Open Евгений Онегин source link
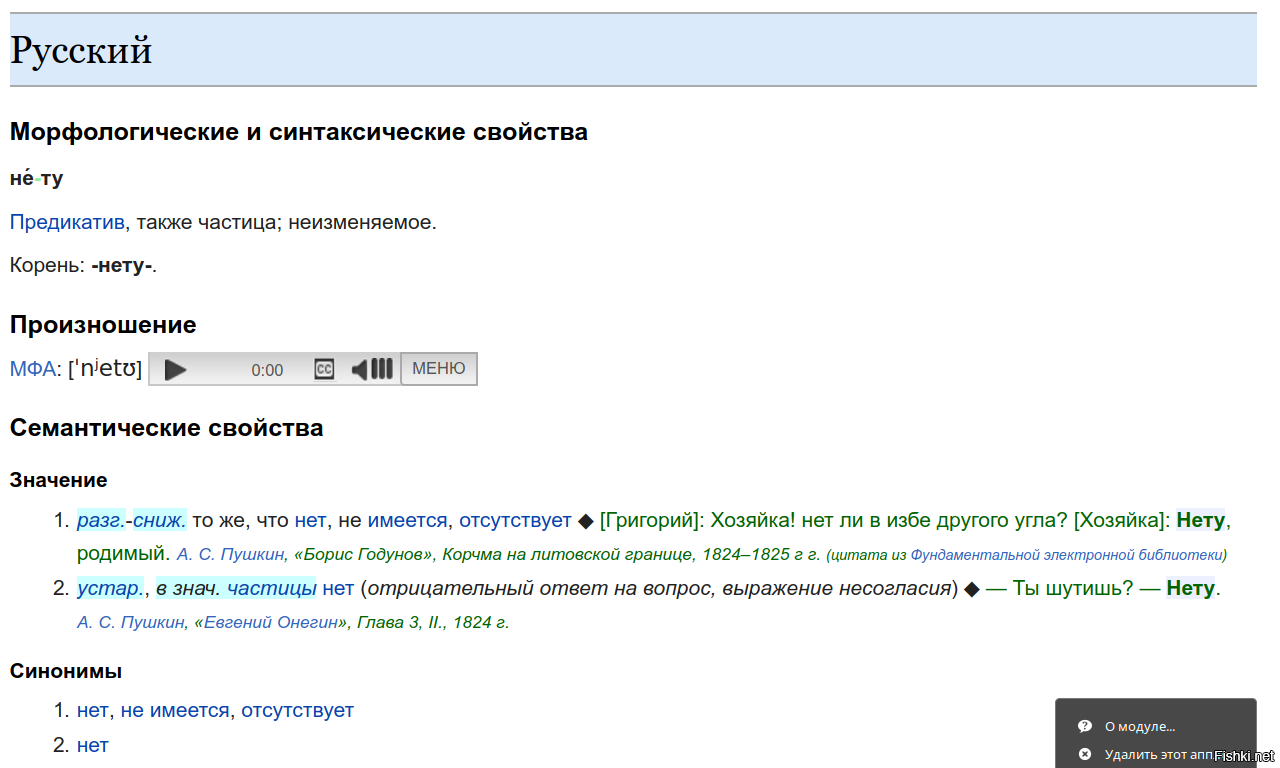 pyautogui.click(x=270, y=622)
